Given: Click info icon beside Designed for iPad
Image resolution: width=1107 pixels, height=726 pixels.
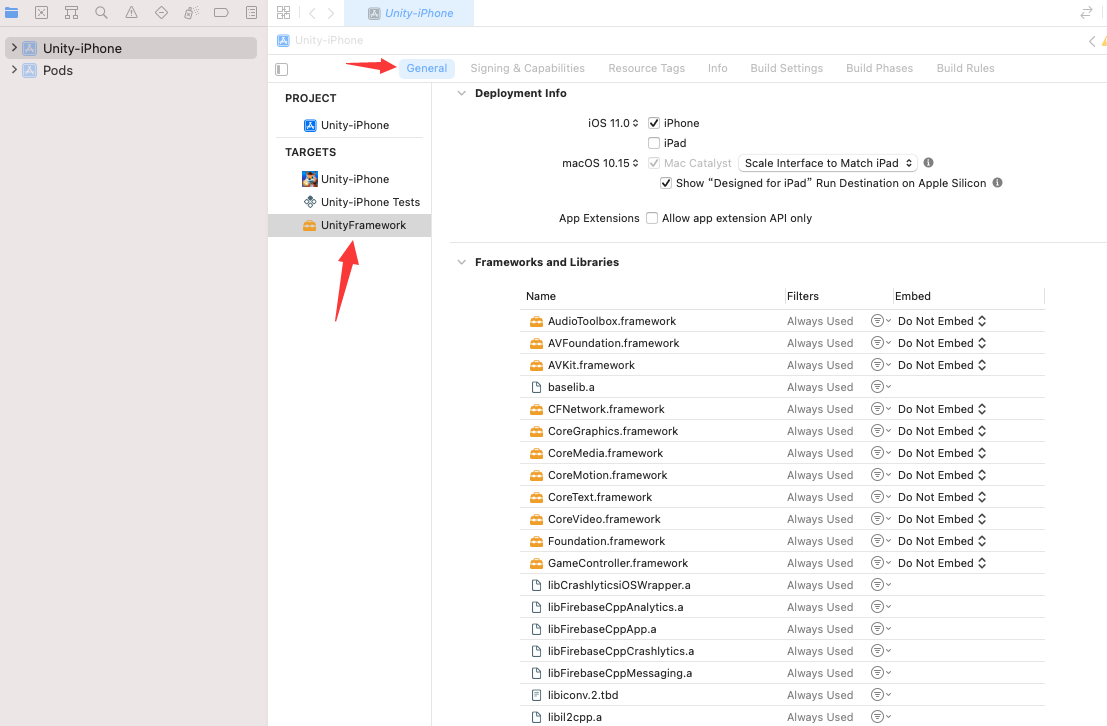Looking at the screenshot, I should click(x=998, y=182).
